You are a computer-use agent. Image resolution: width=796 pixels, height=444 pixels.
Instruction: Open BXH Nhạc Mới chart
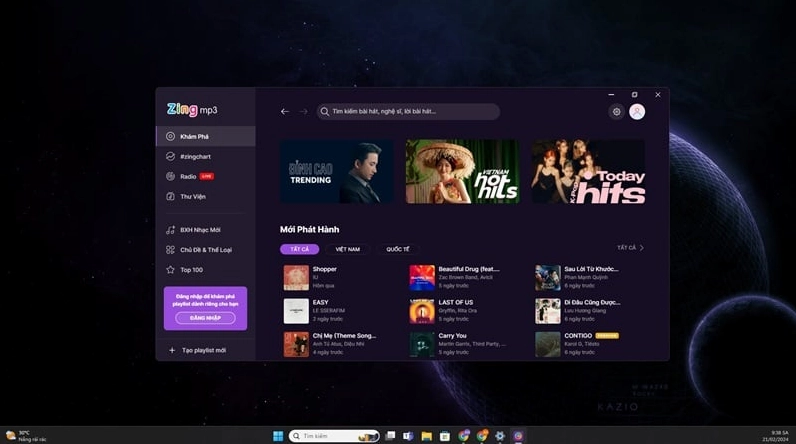coord(200,230)
